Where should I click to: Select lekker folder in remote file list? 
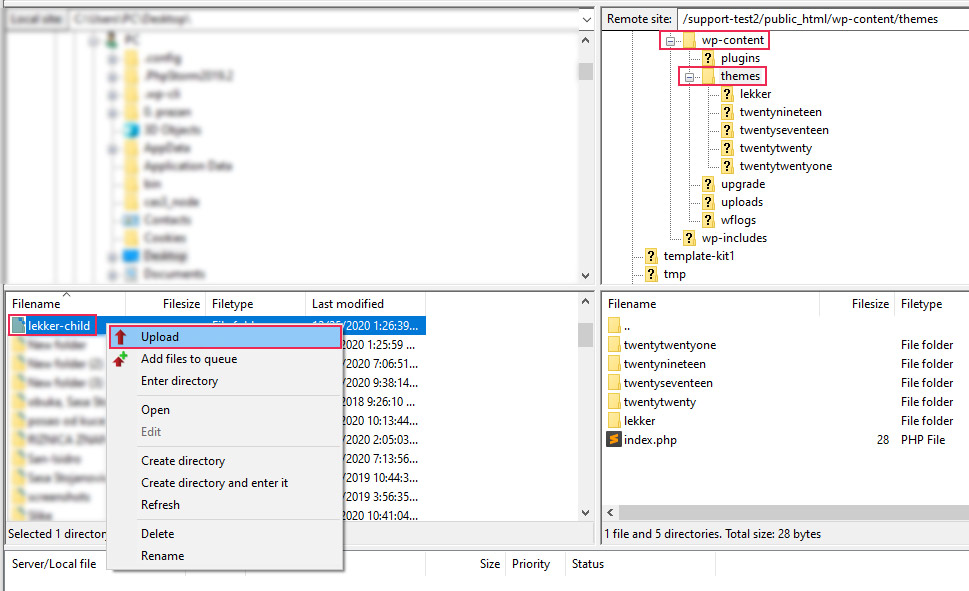tap(639, 421)
